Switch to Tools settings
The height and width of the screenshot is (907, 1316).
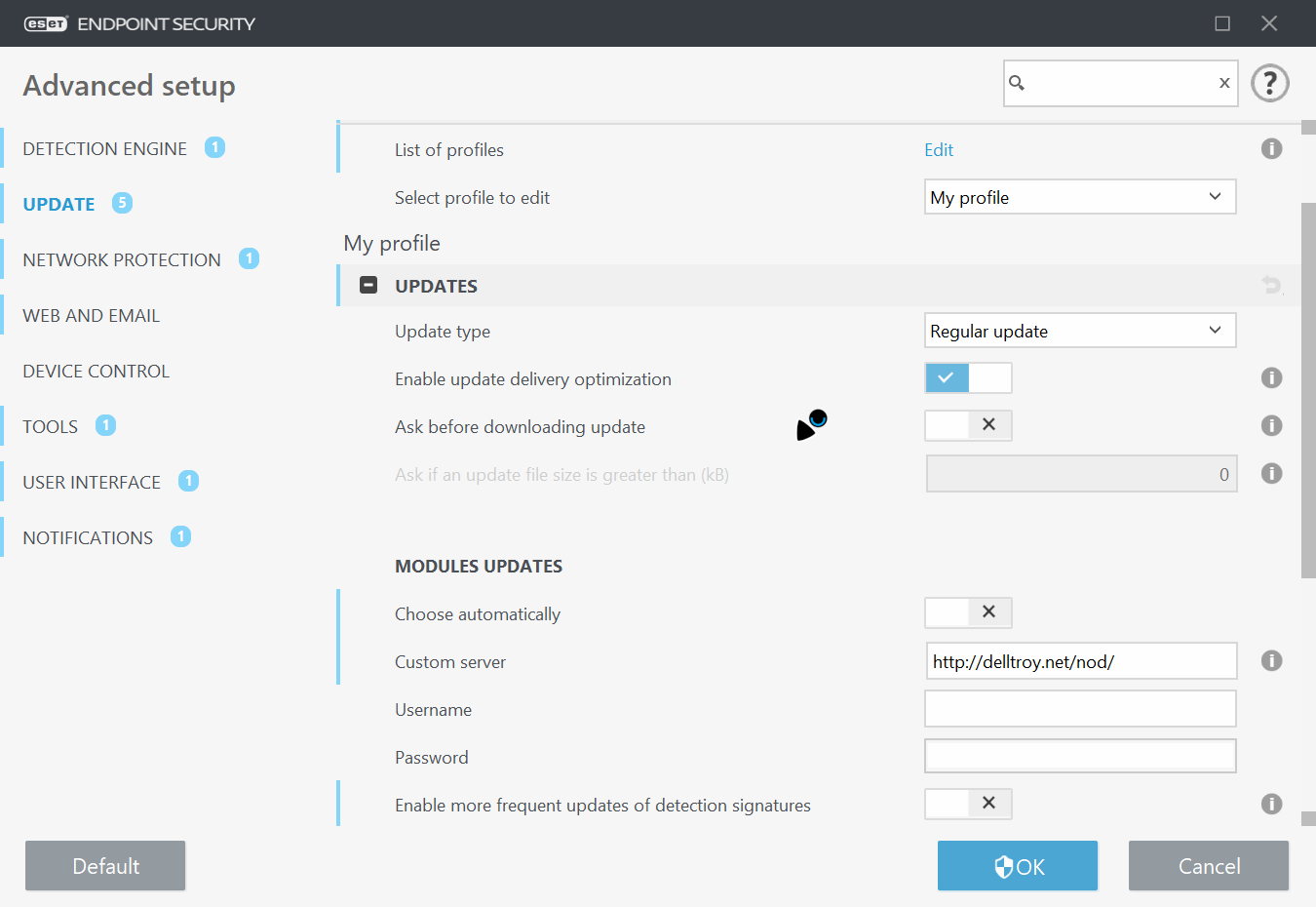point(50,426)
